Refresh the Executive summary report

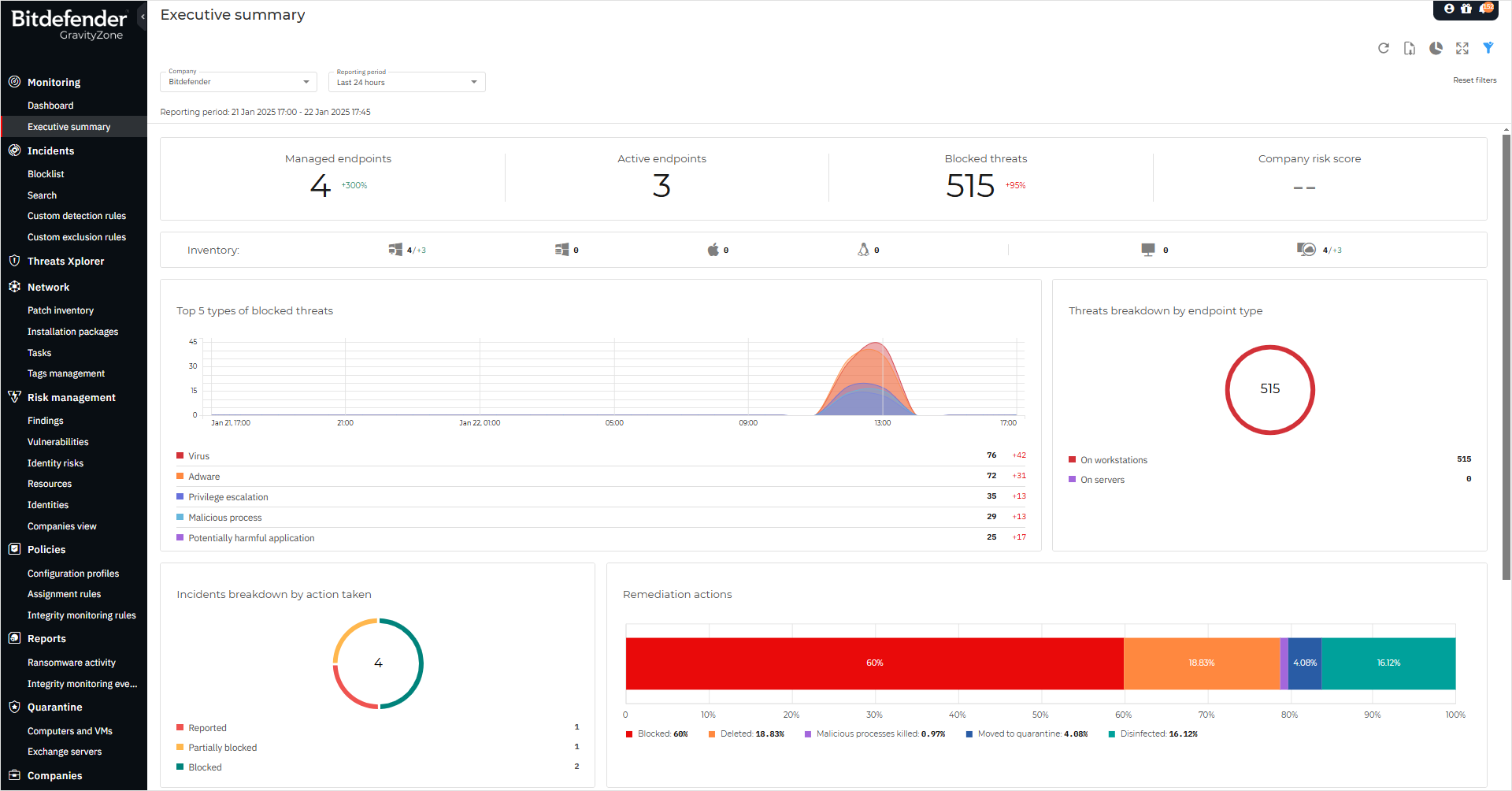(1384, 48)
